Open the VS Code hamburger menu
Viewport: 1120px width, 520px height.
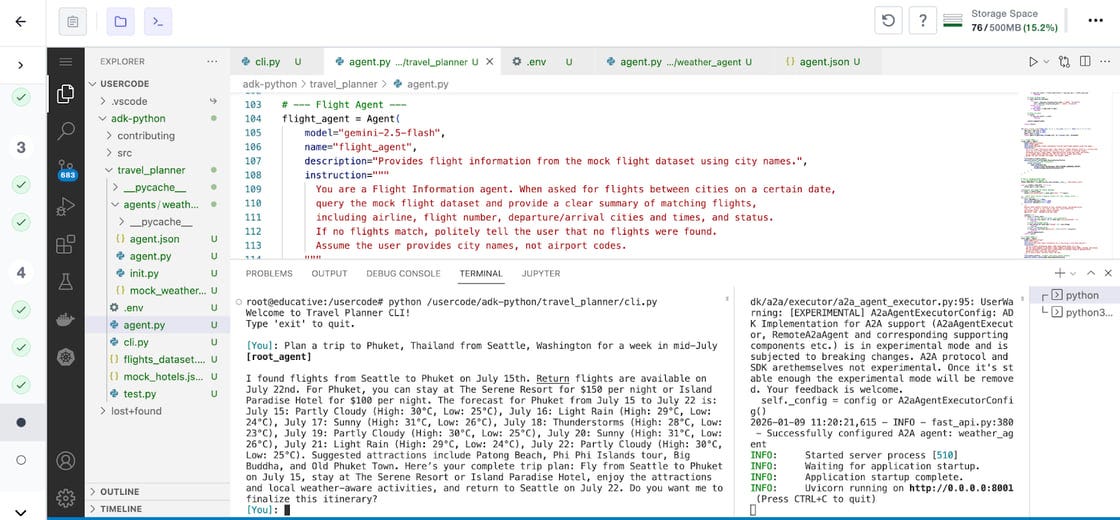click(x=66, y=62)
